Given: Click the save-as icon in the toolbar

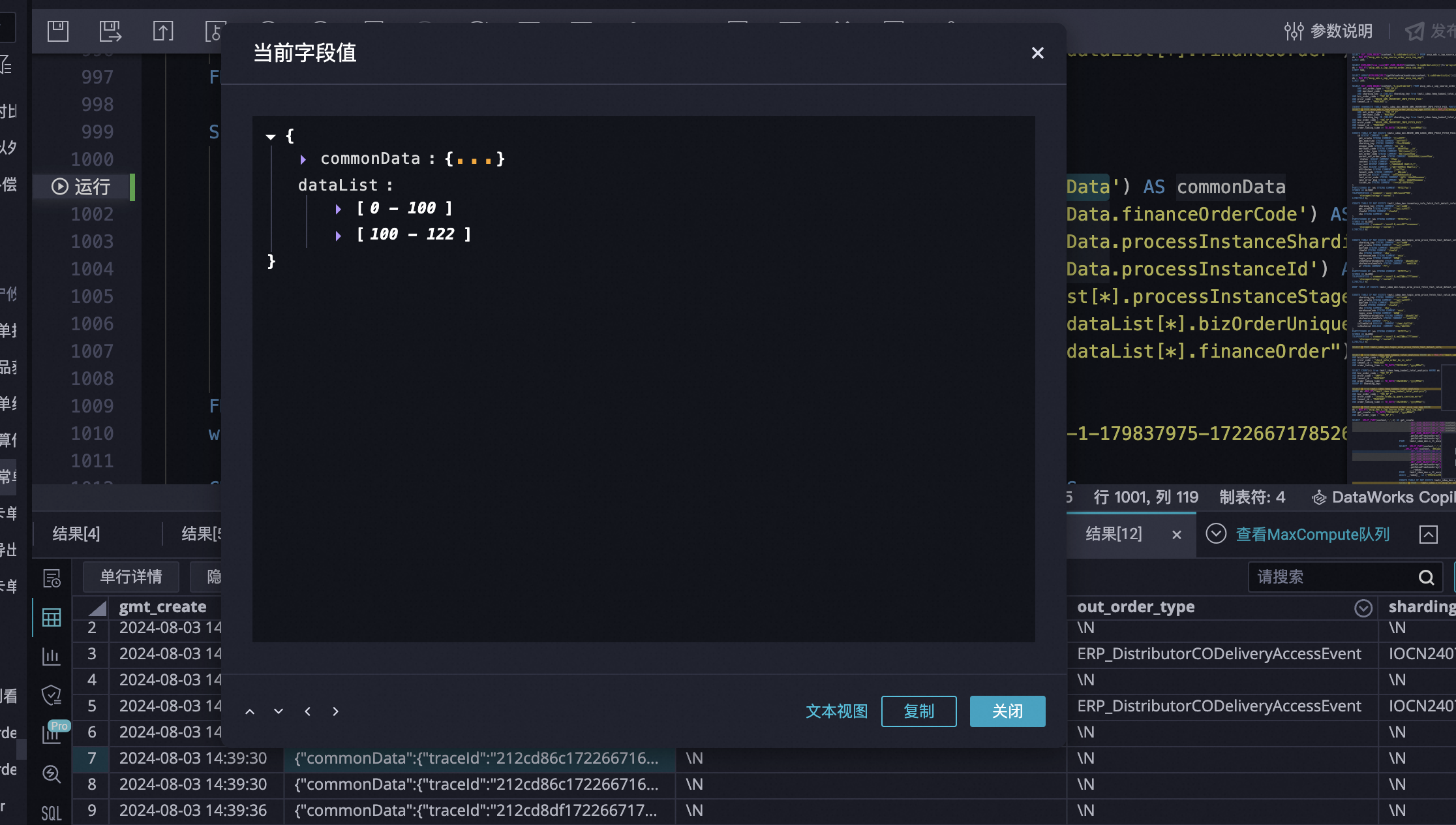Looking at the screenshot, I should 110,31.
